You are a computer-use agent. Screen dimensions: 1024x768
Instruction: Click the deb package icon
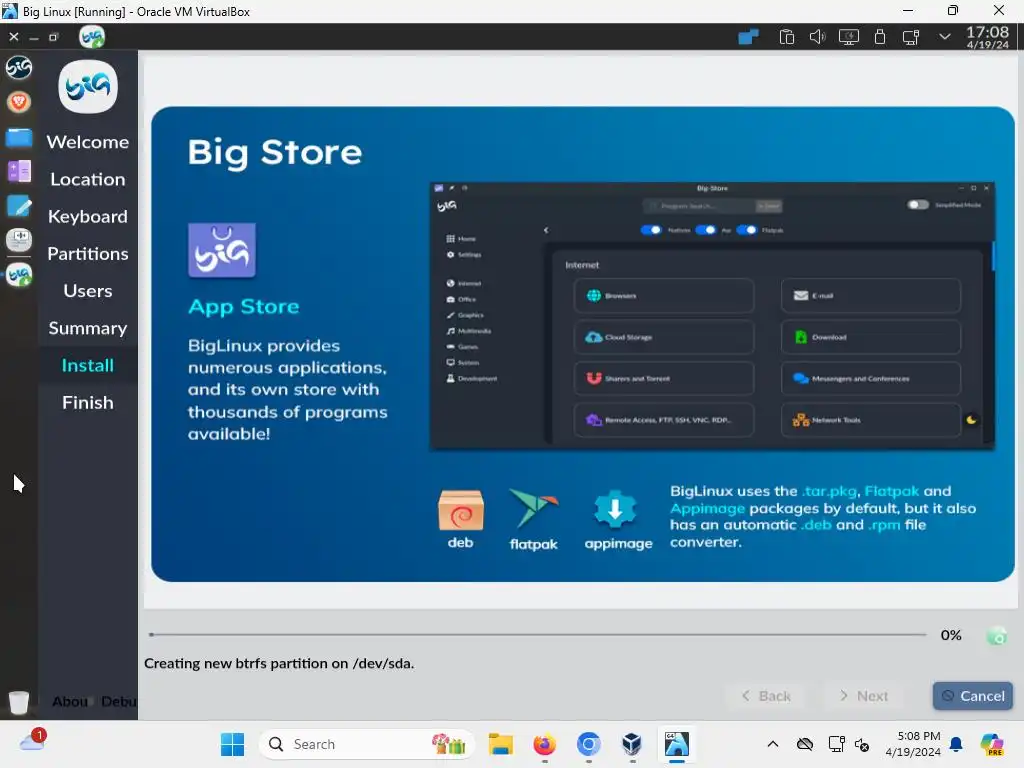click(461, 509)
